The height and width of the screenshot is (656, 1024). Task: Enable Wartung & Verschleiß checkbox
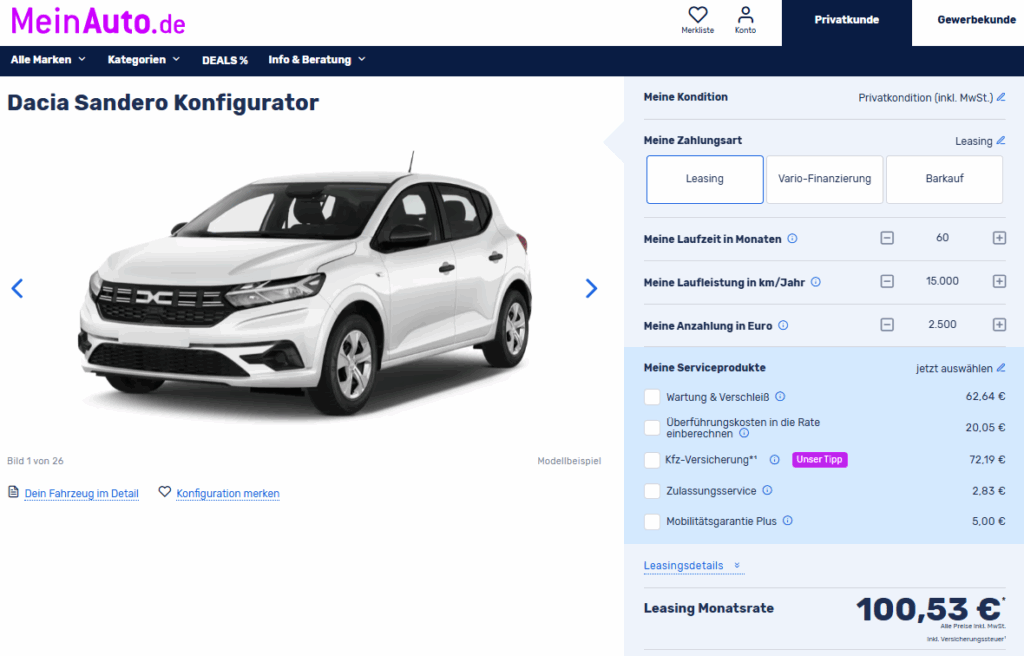coord(652,397)
